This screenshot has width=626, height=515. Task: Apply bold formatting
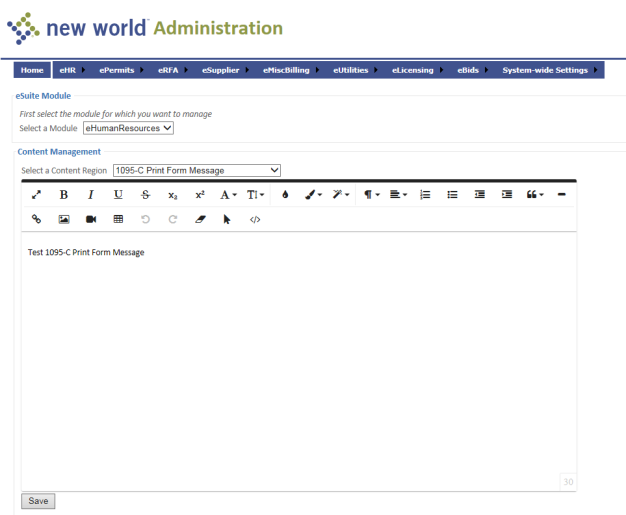click(x=64, y=195)
